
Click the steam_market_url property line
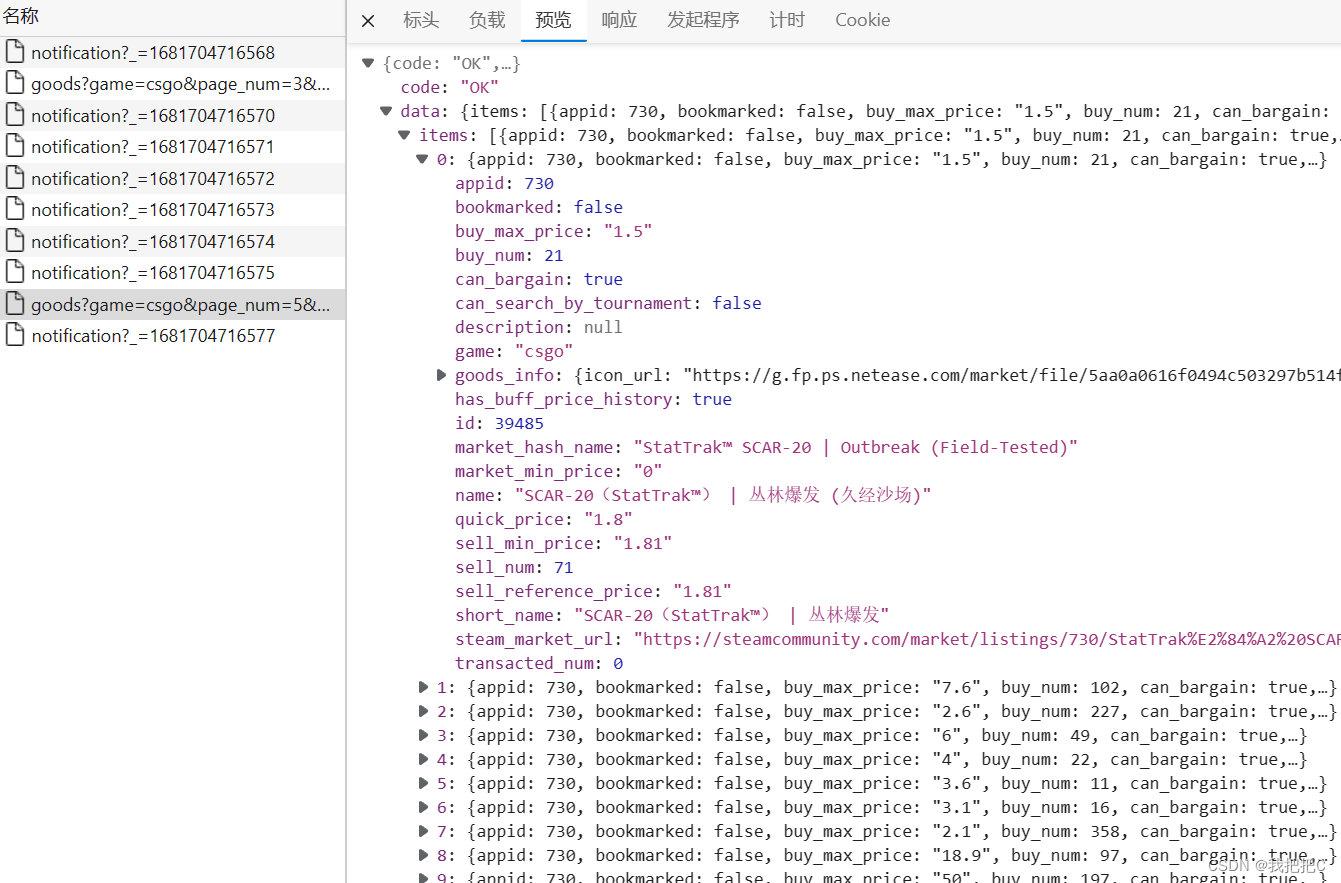[x=897, y=639]
